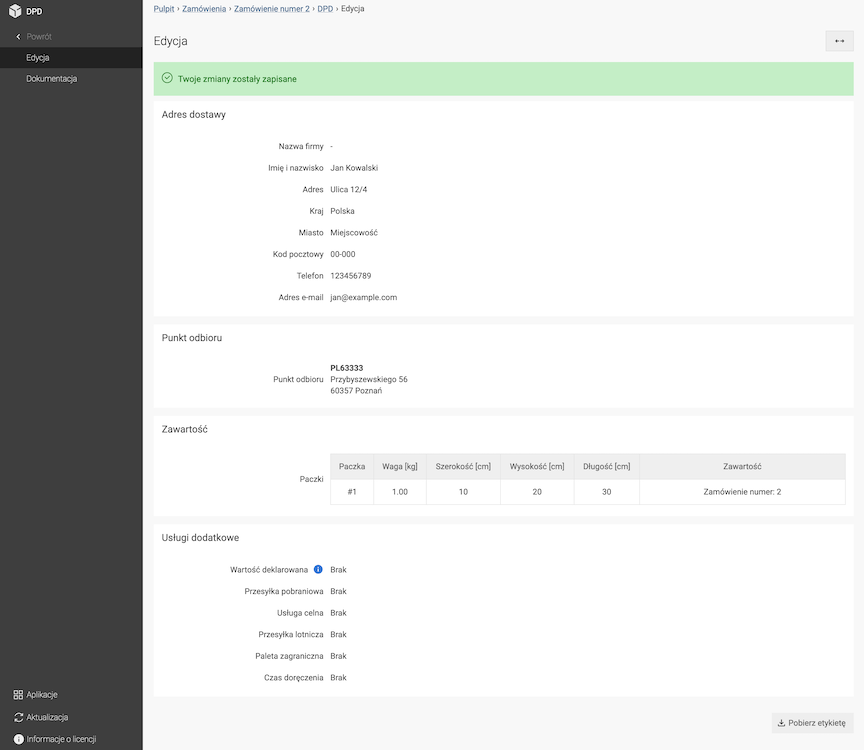Click the Wartość deklarowana label
Screen dimensions: 864x750
(x=269, y=569)
